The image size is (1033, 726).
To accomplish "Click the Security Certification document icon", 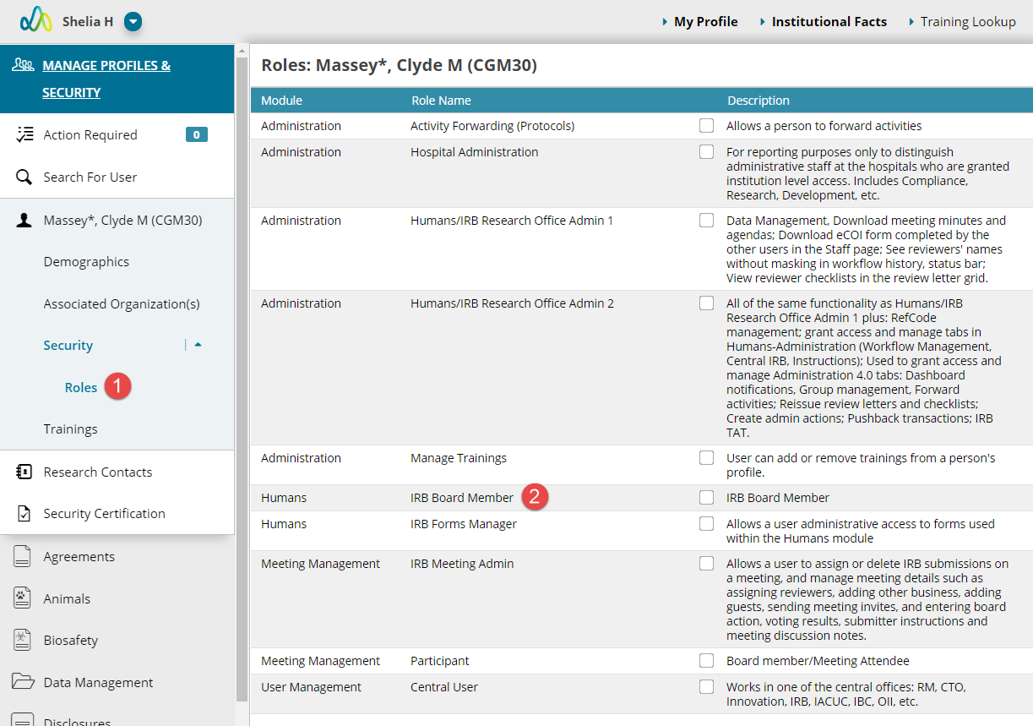I will coord(24,513).
